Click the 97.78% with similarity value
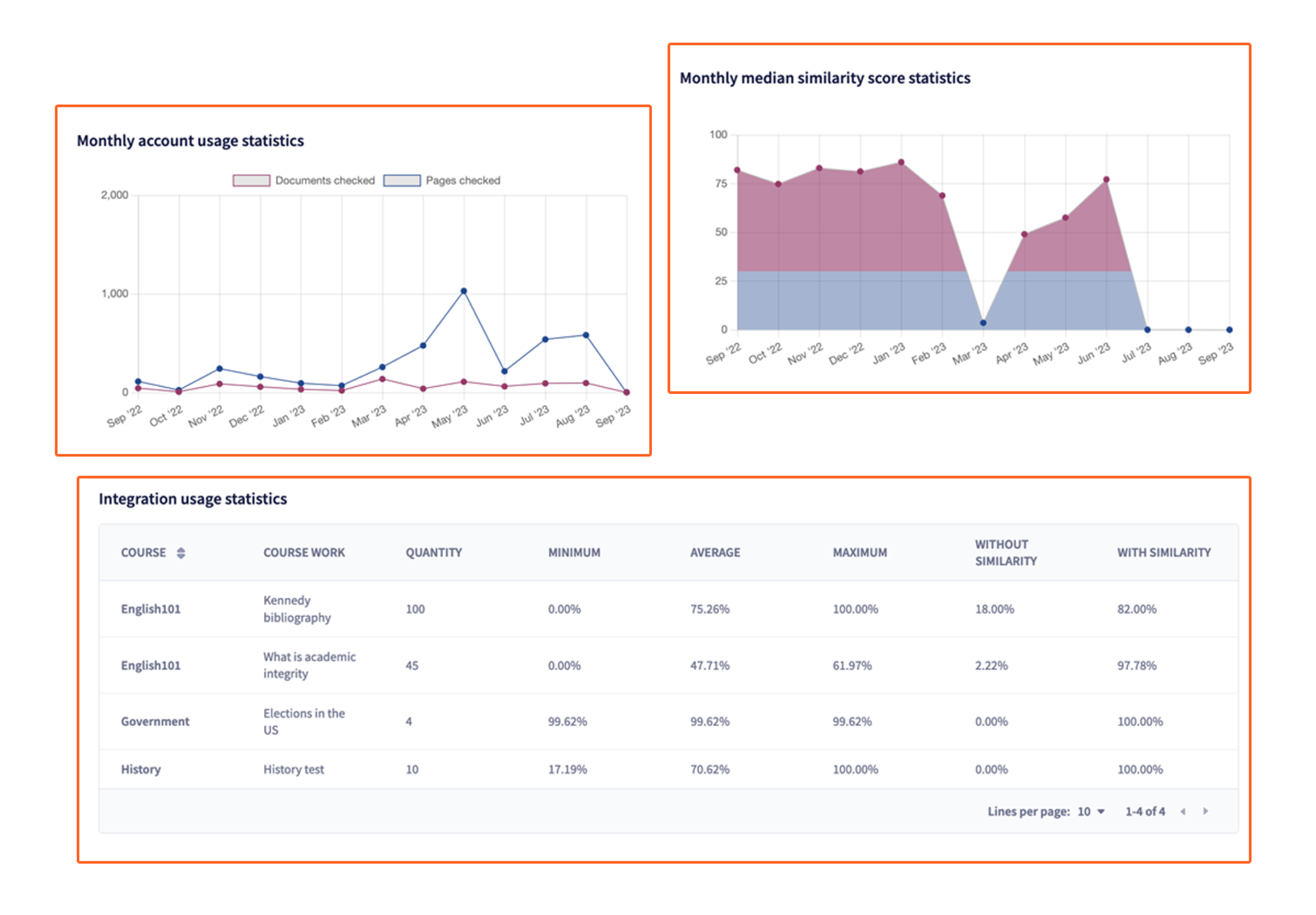This screenshot has width=1316, height=915. point(1137,665)
